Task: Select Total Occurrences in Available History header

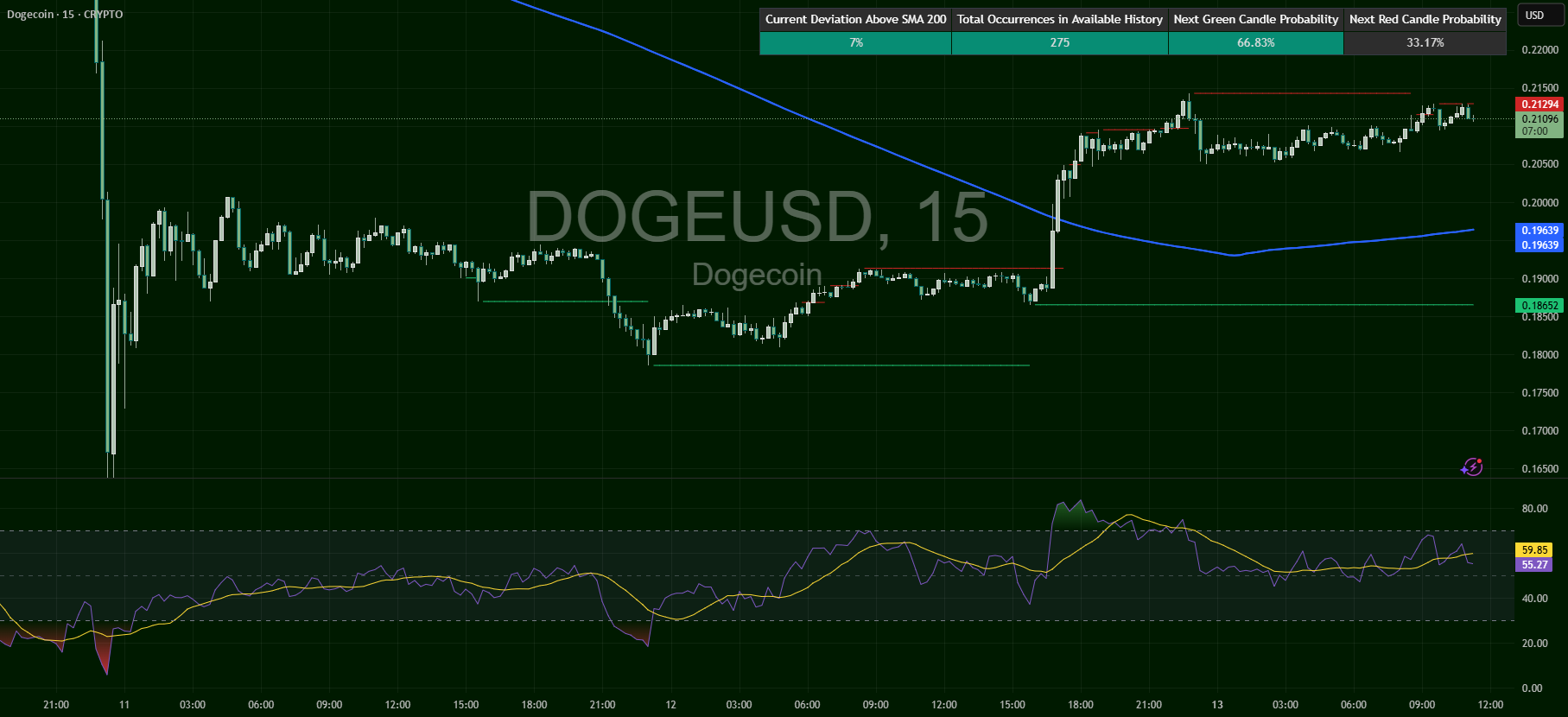Action: pos(1059,19)
